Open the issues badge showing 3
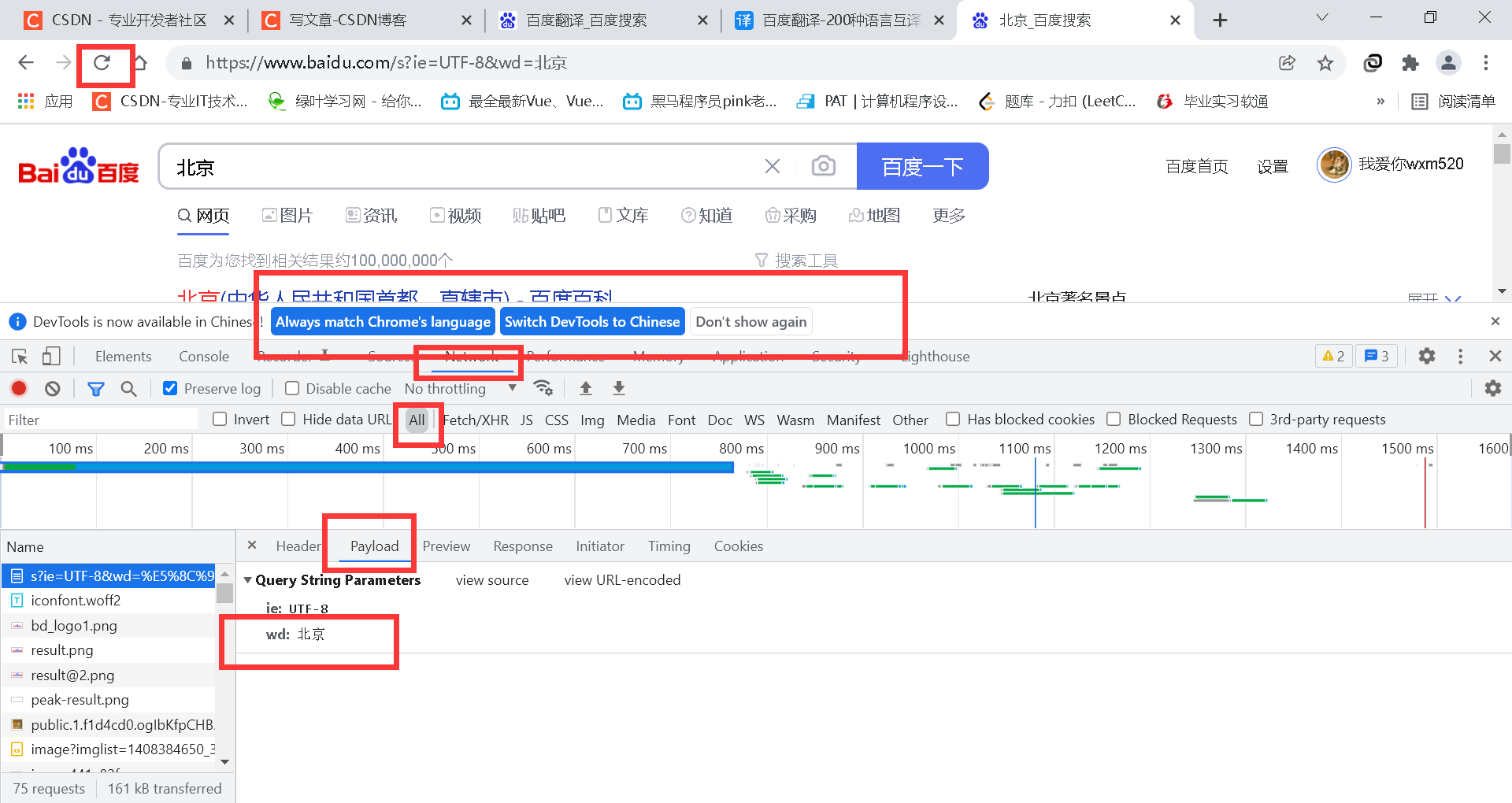This screenshot has height=803, width=1512. [x=1377, y=357]
